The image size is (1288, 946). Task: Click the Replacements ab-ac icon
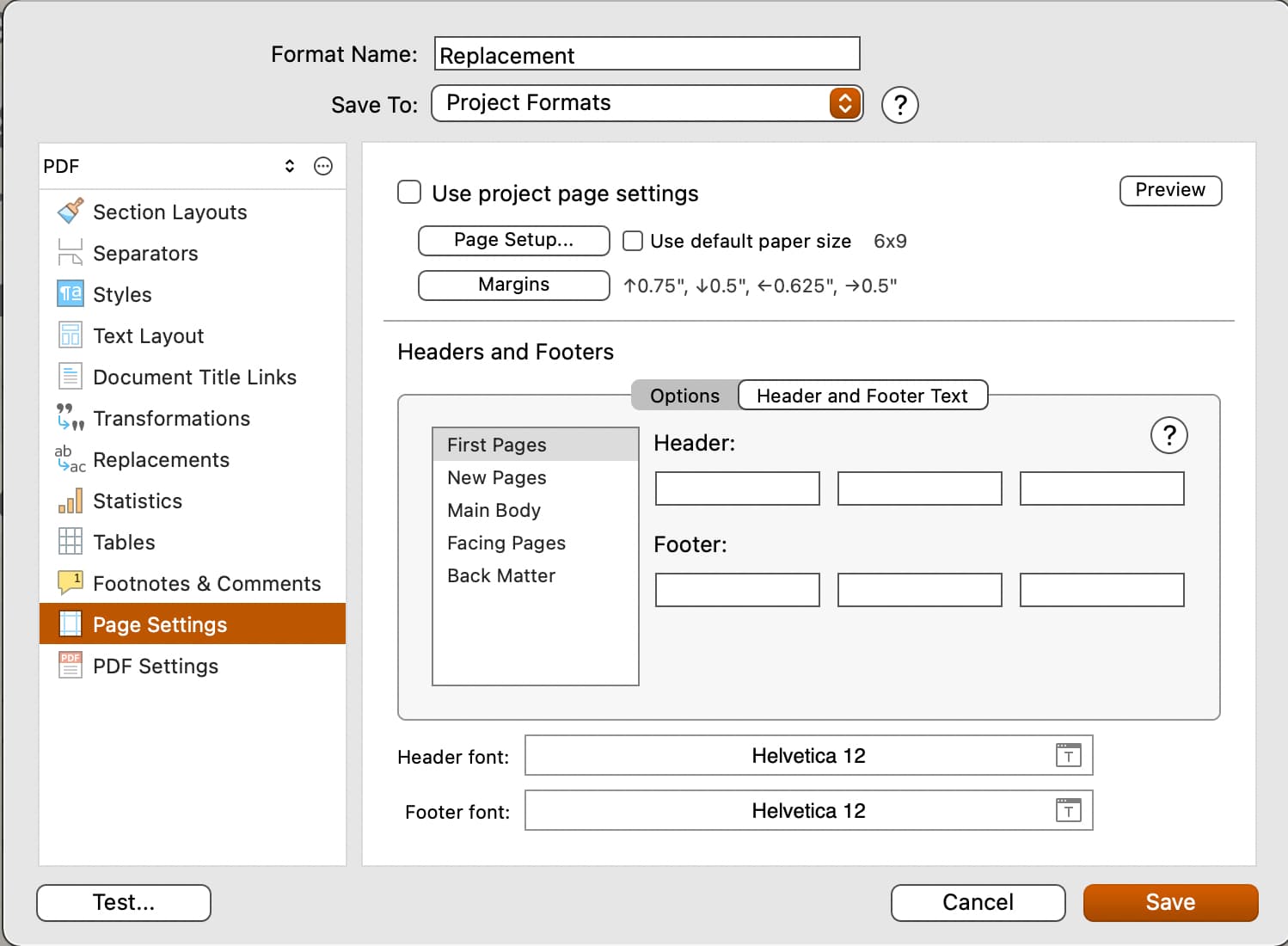coord(71,458)
